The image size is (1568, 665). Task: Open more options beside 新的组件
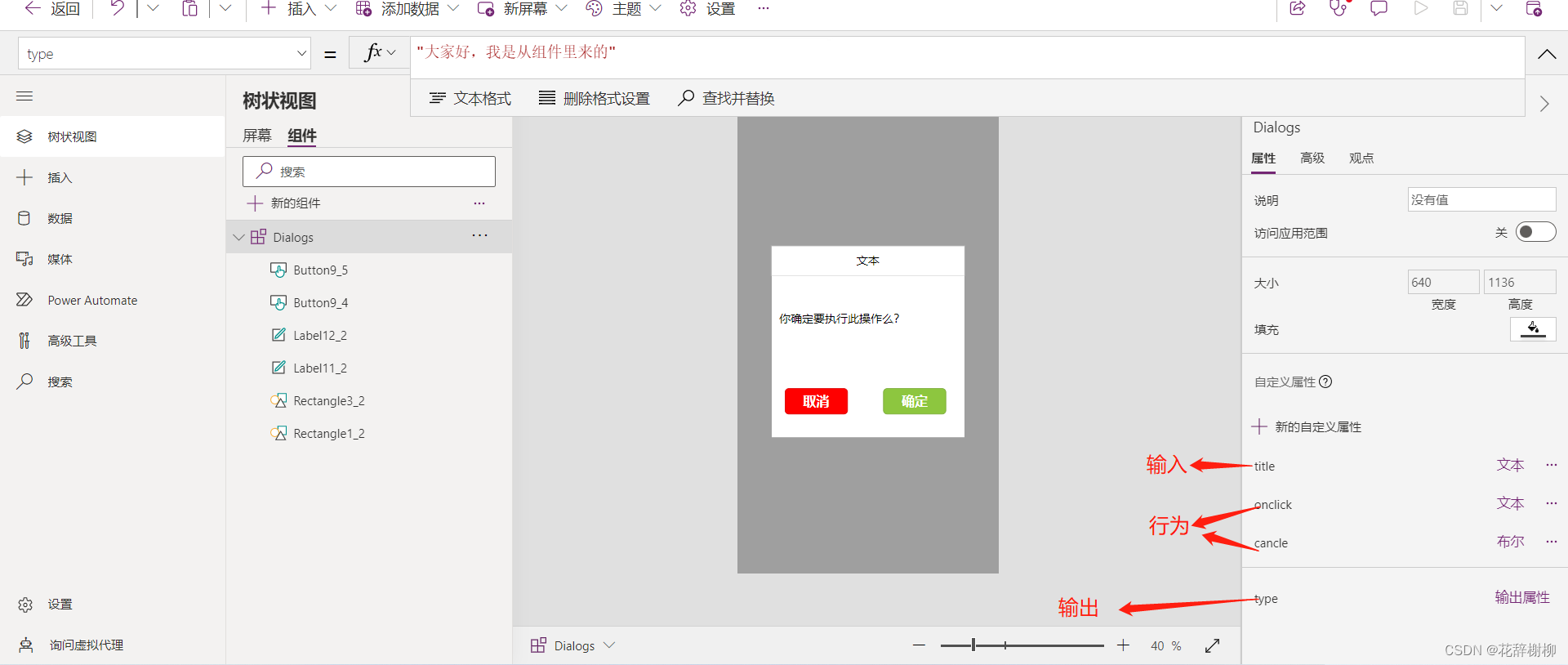[x=479, y=203]
